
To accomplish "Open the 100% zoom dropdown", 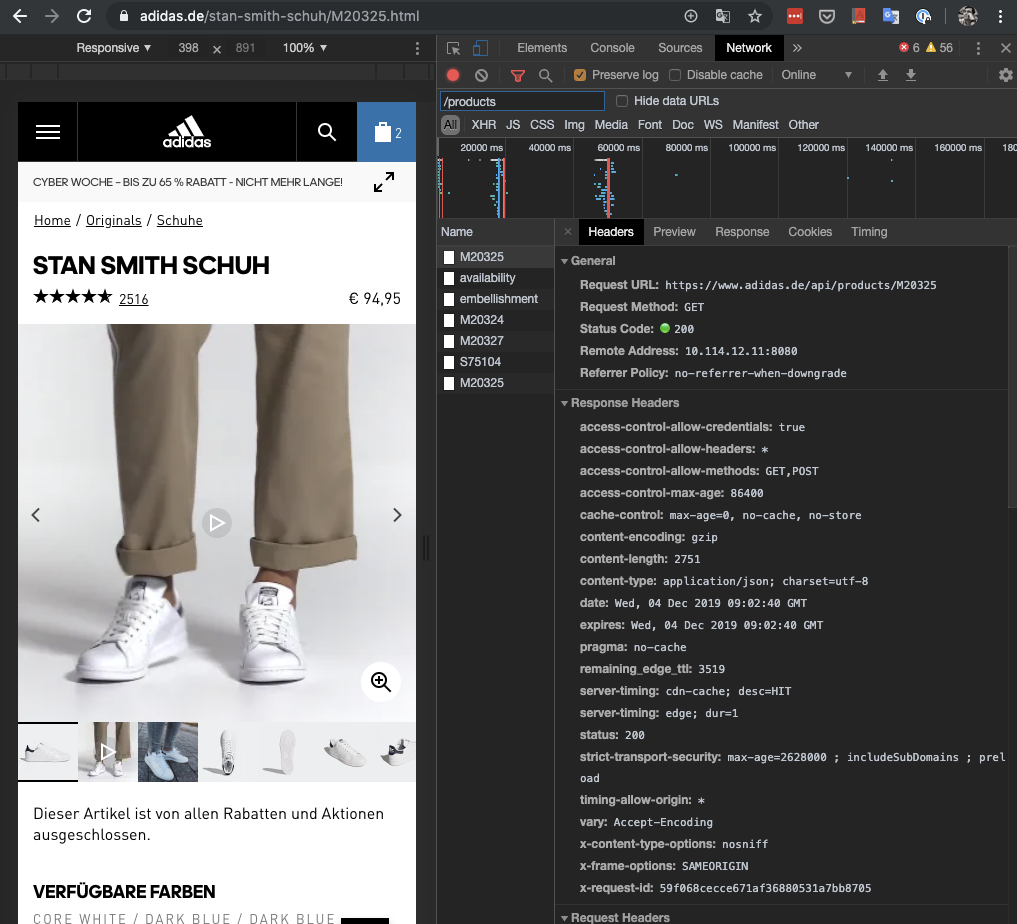I will [x=305, y=48].
